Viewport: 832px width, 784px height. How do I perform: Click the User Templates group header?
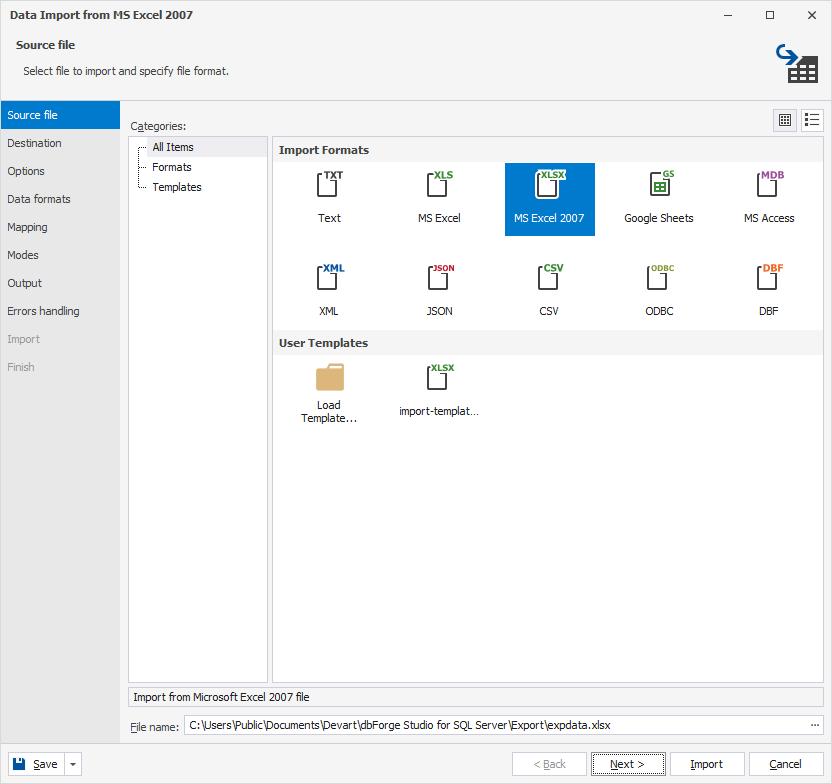(x=548, y=343)
